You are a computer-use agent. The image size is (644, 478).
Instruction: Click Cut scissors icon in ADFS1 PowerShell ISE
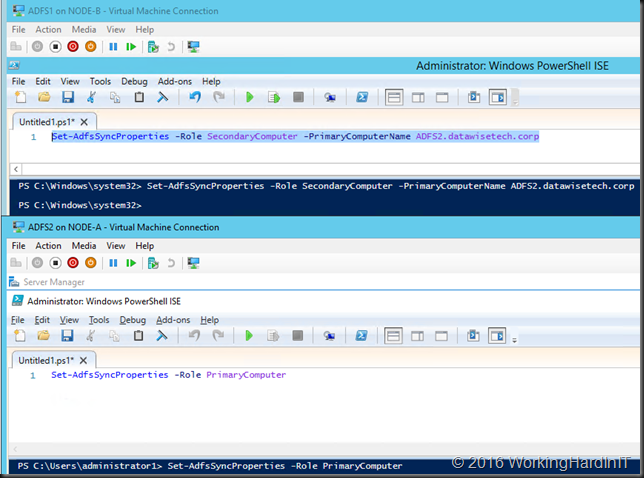pos(92,97)
